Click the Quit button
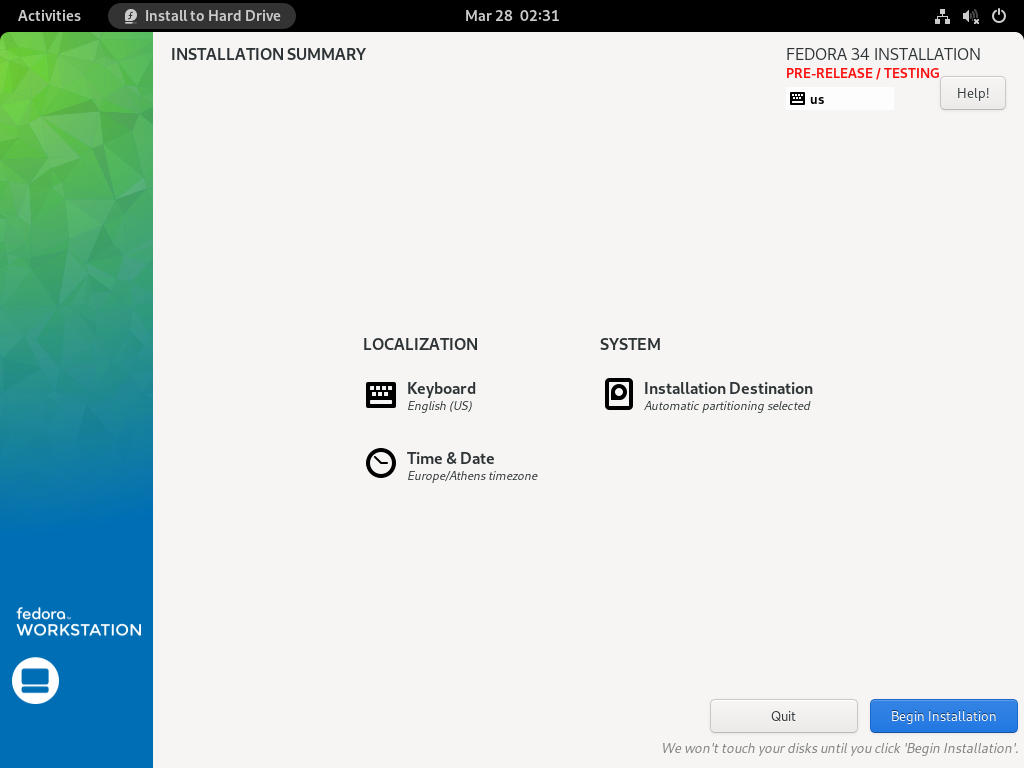Viewport: 1024px width, 768px height. click(783, 716)
